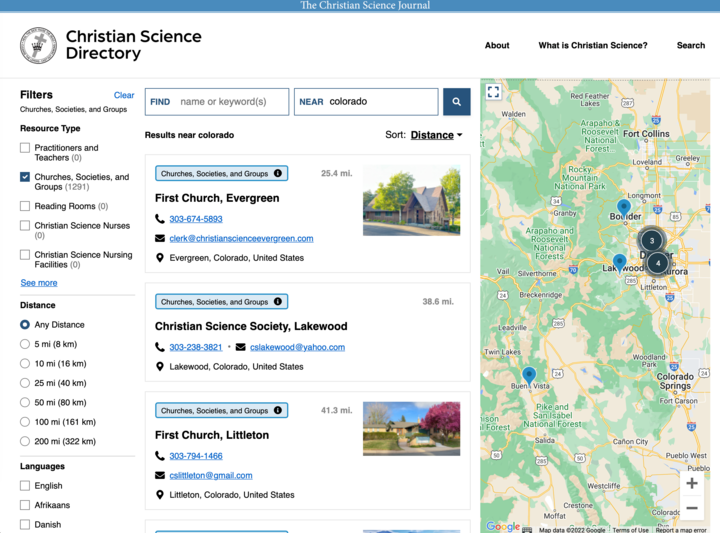Toggle map fullscreen icon
720x533 pixels.
493,92
